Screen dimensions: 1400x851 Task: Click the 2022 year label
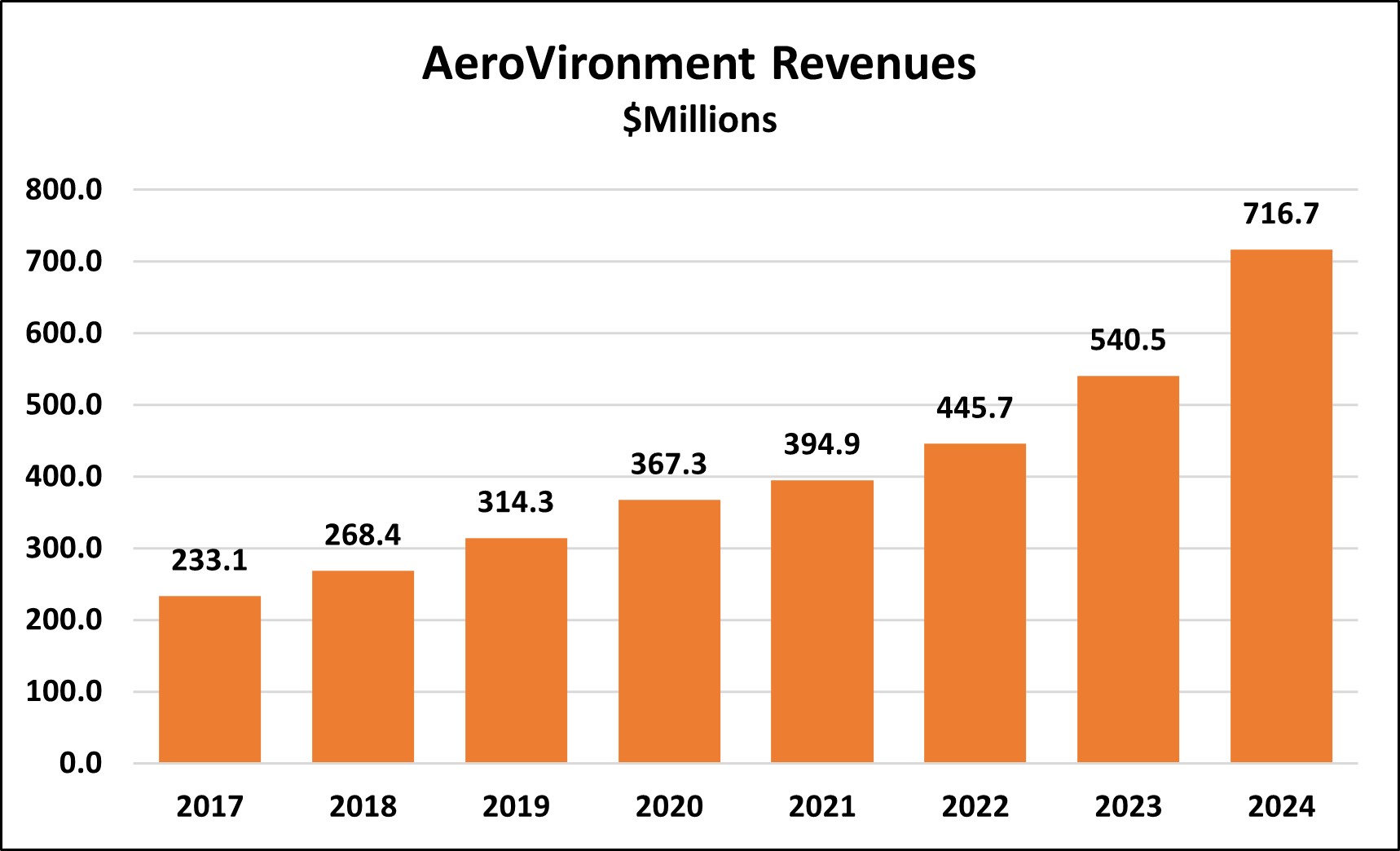[x=975, y=807]
